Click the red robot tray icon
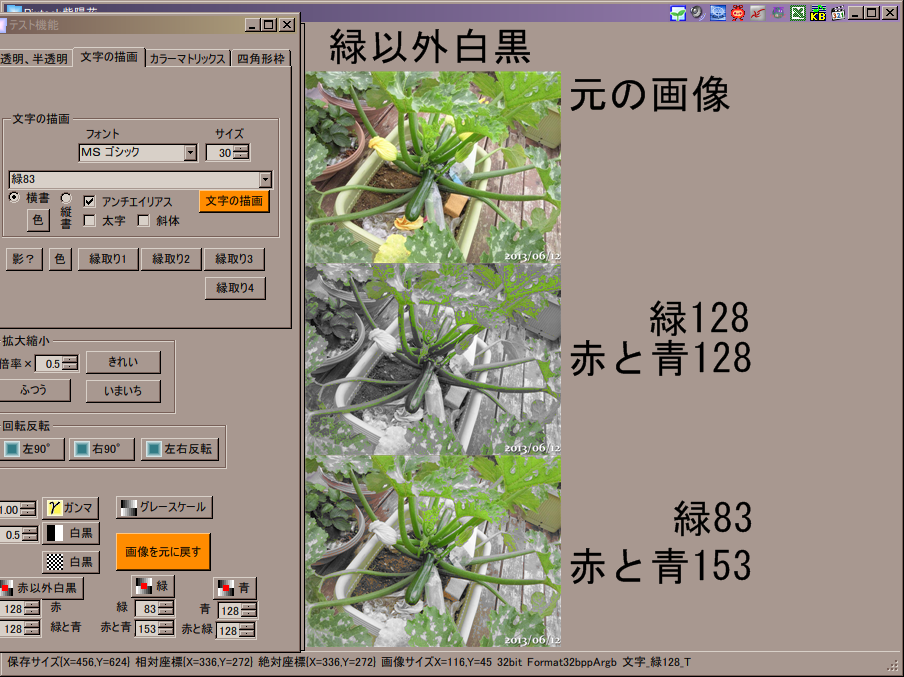 coord(737,13)
